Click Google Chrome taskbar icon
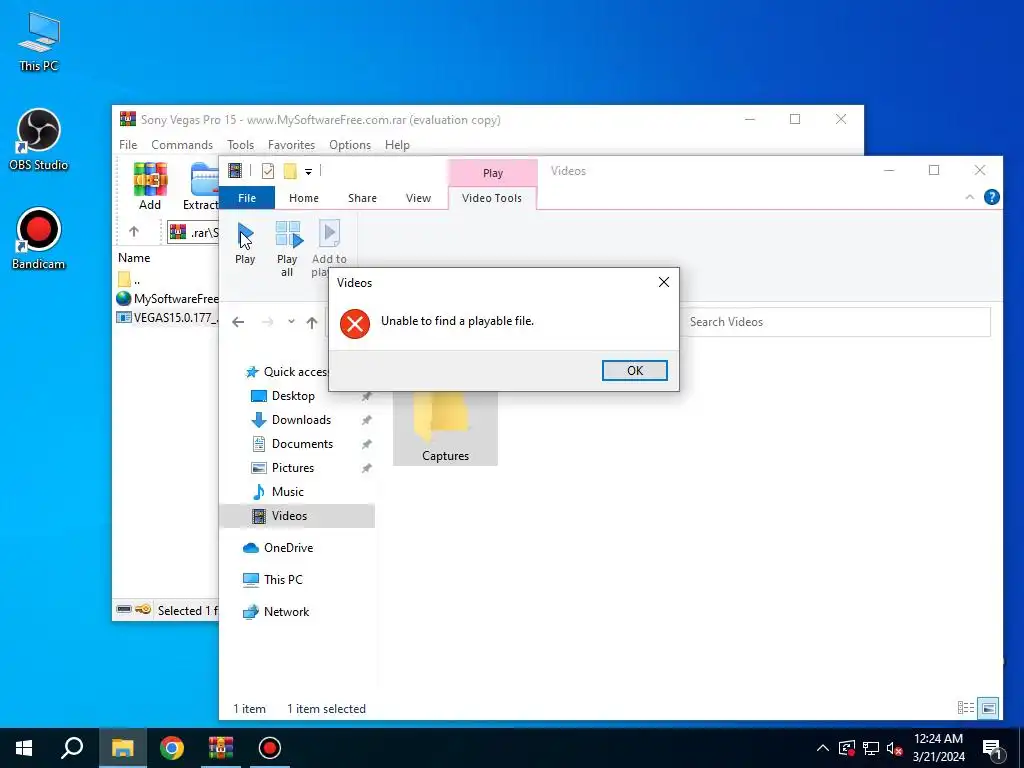 pyautogui.click(x=172, y=748)
